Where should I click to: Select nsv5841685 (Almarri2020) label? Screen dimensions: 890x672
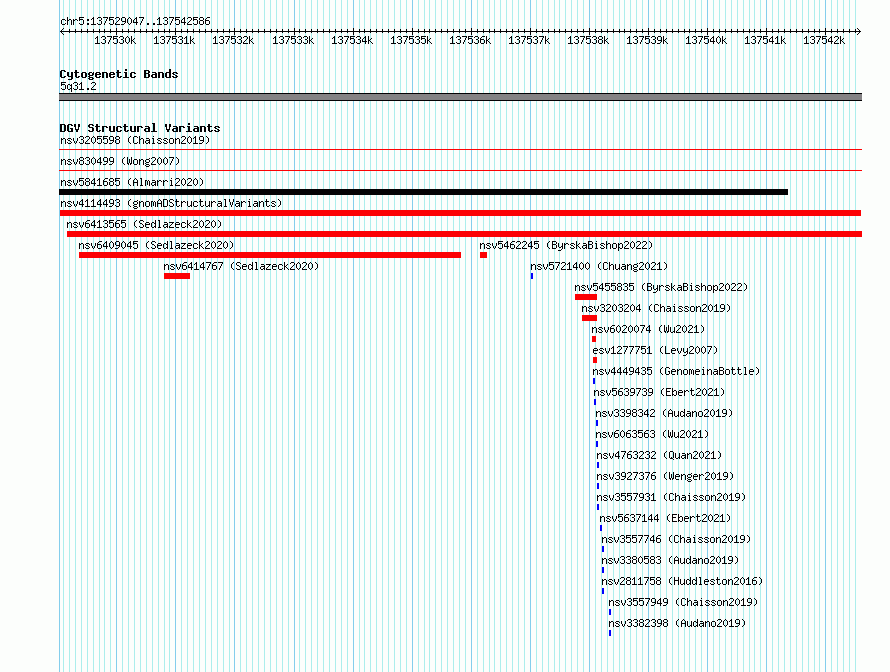132,182
